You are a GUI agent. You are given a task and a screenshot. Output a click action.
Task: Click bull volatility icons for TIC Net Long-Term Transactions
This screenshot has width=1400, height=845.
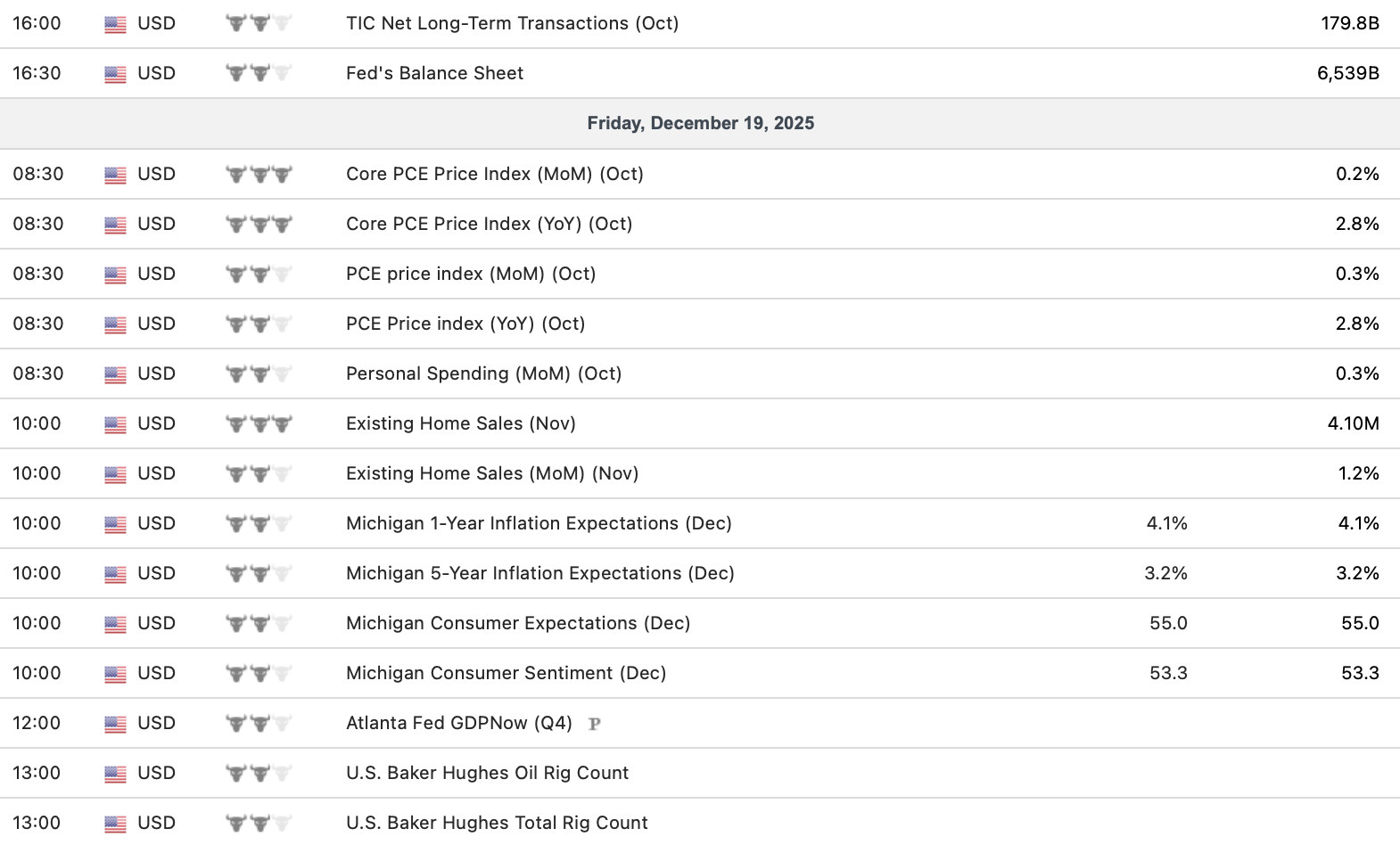[x=259, y=23]
